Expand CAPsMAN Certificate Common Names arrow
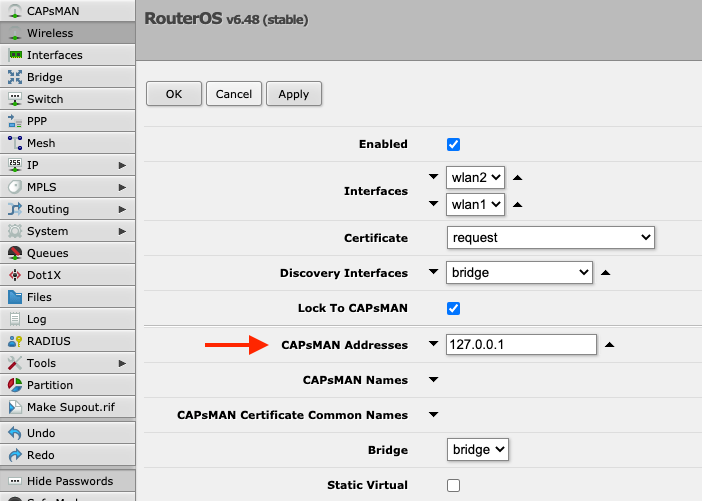 (x=433, y=415)
